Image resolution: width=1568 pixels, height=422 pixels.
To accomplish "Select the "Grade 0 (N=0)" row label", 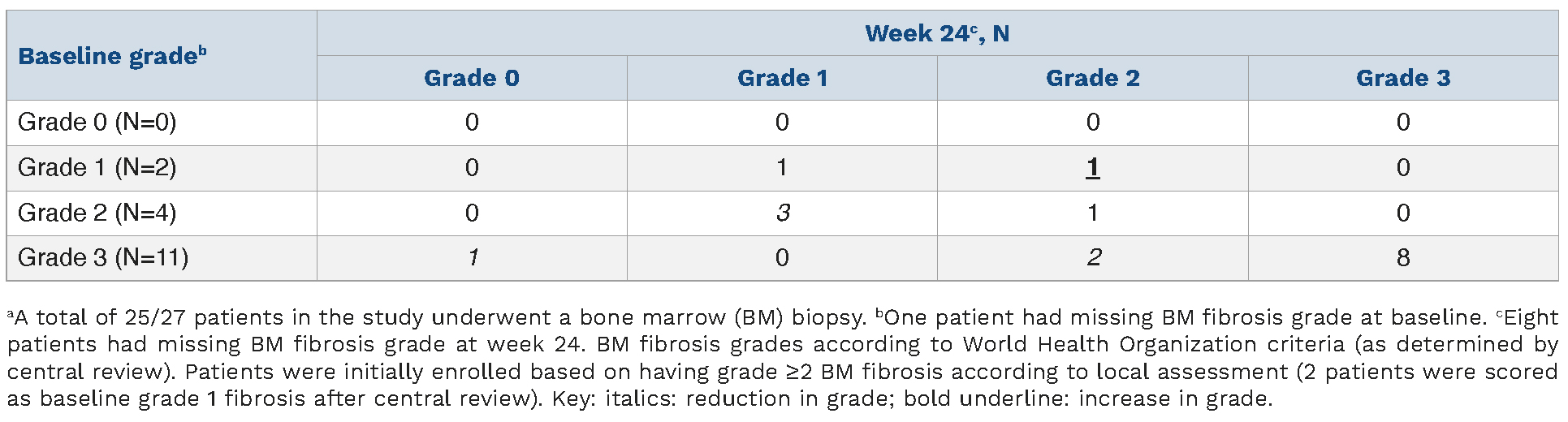I will pos(97,123).
